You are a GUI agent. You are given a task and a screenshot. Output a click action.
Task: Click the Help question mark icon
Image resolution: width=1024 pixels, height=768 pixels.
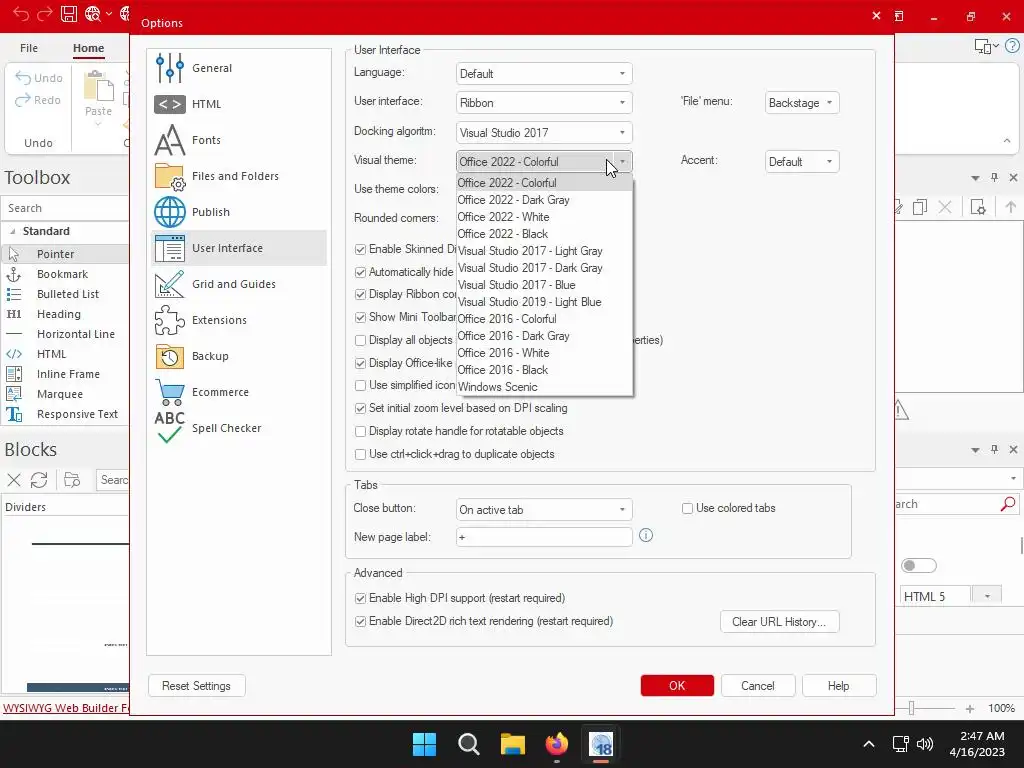coord(1012,46)
